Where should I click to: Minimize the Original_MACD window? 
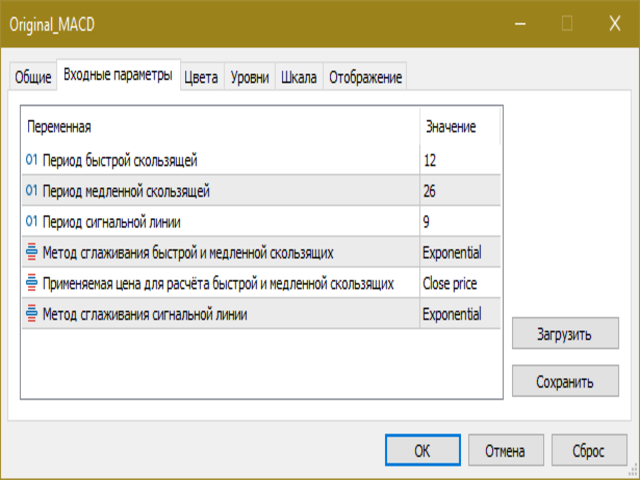pyautogui.click(x=520, y=24)
